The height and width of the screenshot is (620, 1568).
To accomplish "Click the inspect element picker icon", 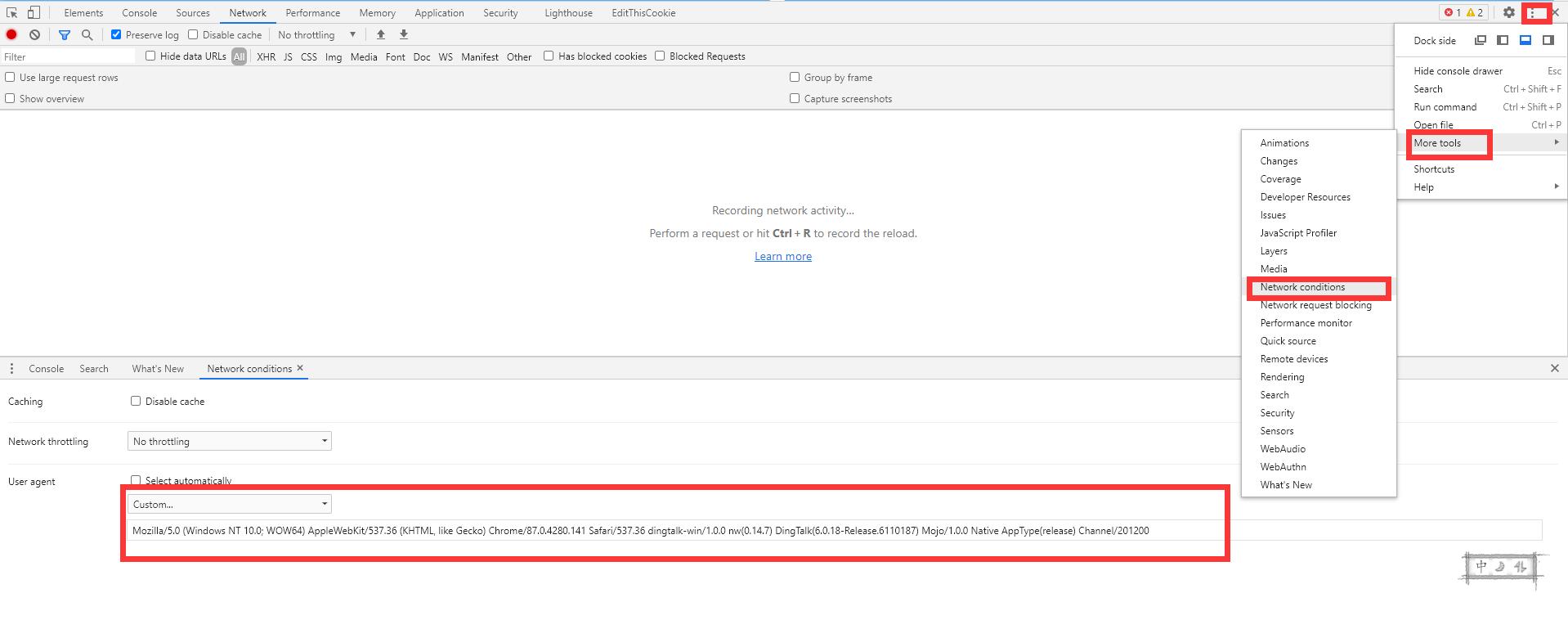I will [12, 13].
